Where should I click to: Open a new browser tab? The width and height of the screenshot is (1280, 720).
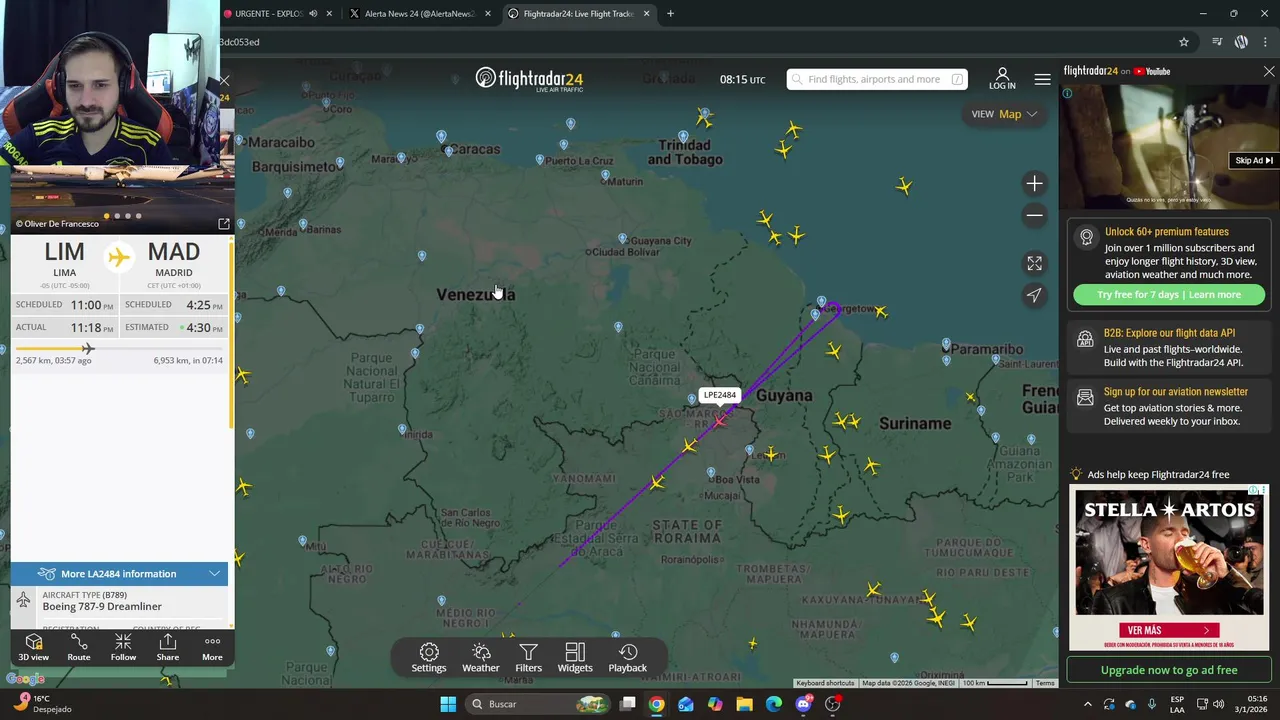[x=670, y=14]
